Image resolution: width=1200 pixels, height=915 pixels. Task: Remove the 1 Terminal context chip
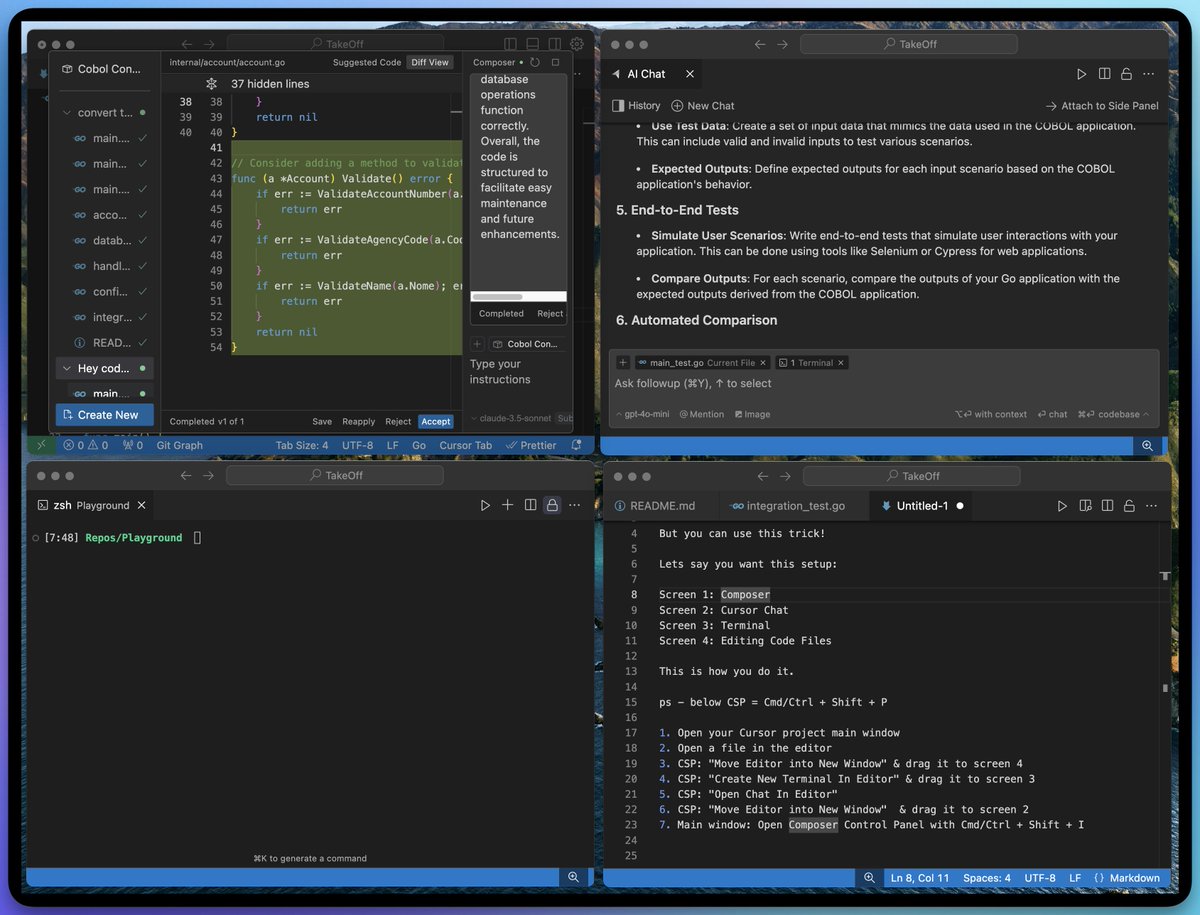[841, 363]
